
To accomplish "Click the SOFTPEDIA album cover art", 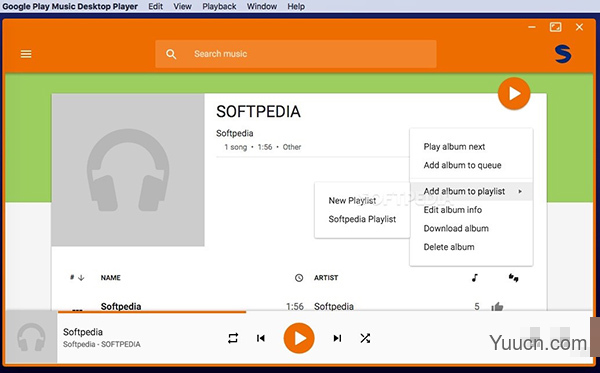I will pos(128,170).
